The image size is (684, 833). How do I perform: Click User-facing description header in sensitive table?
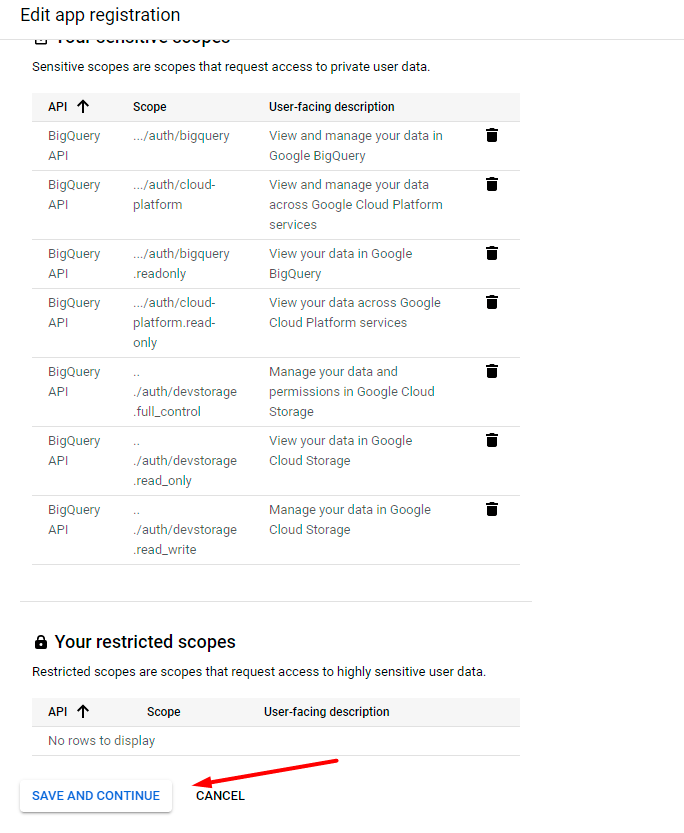pos(332,107)
